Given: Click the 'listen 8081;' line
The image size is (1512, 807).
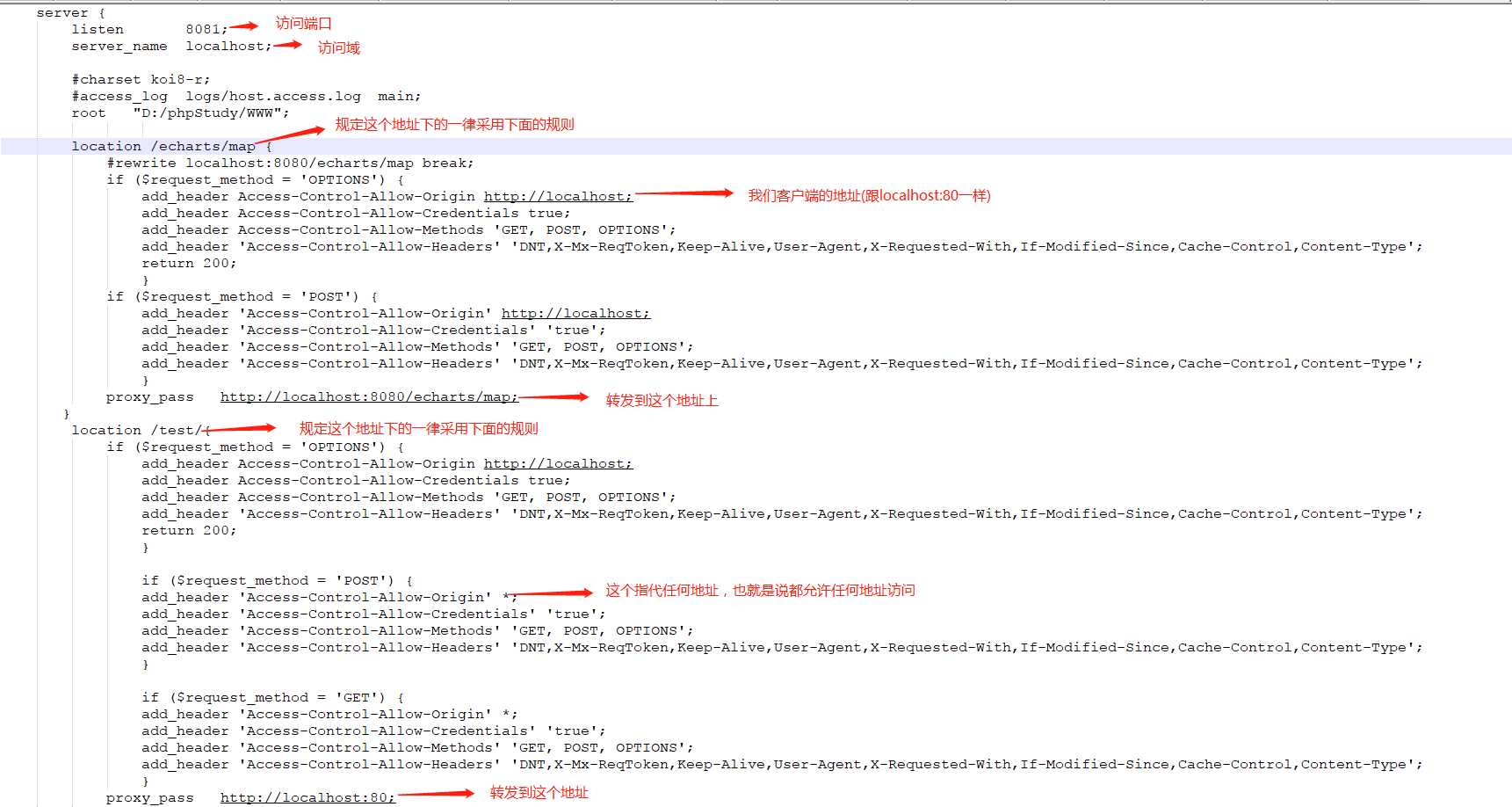Looking at the screenshot, I should coord(149,30).
